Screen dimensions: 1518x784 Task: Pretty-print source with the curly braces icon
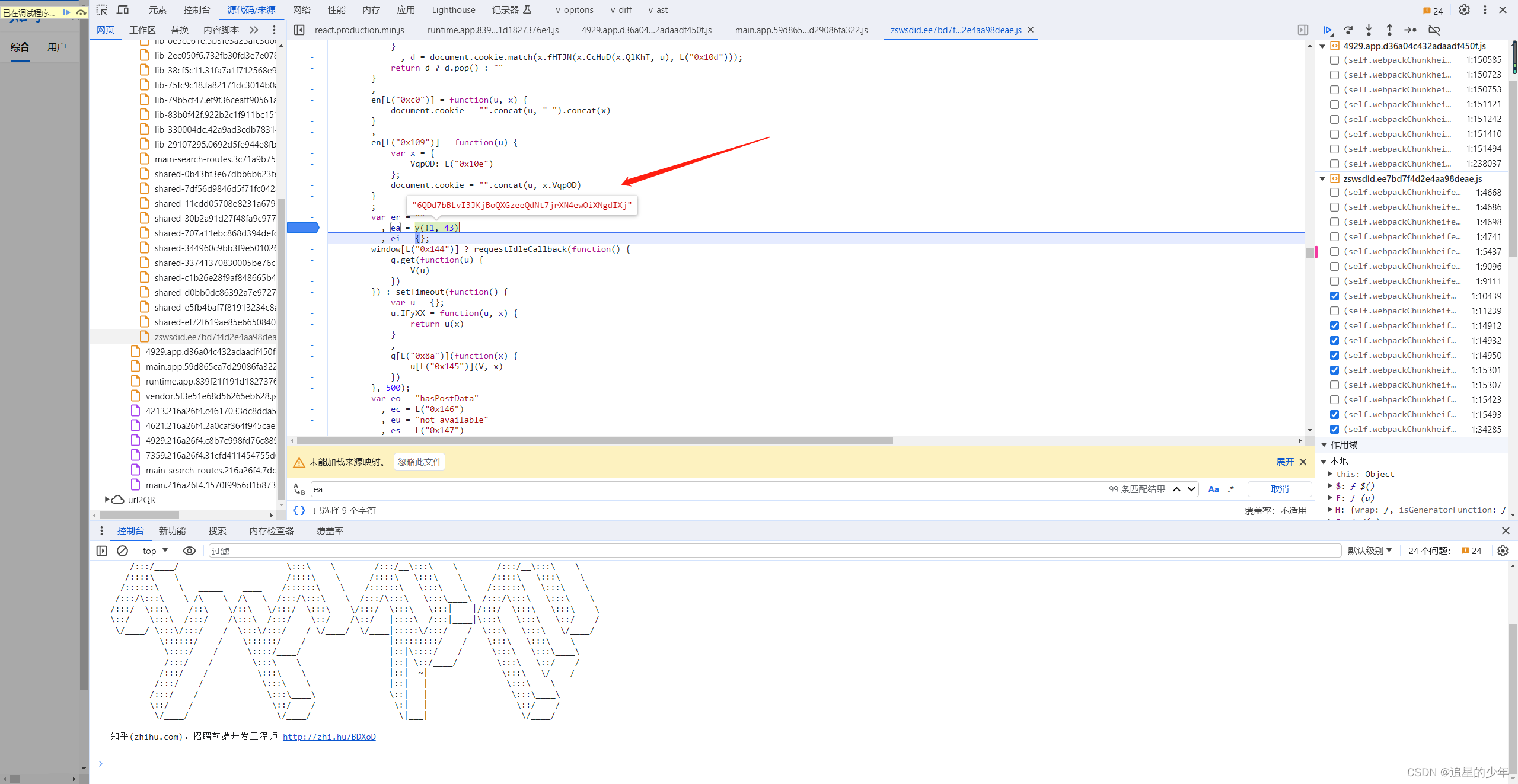[x=299, y=510]
